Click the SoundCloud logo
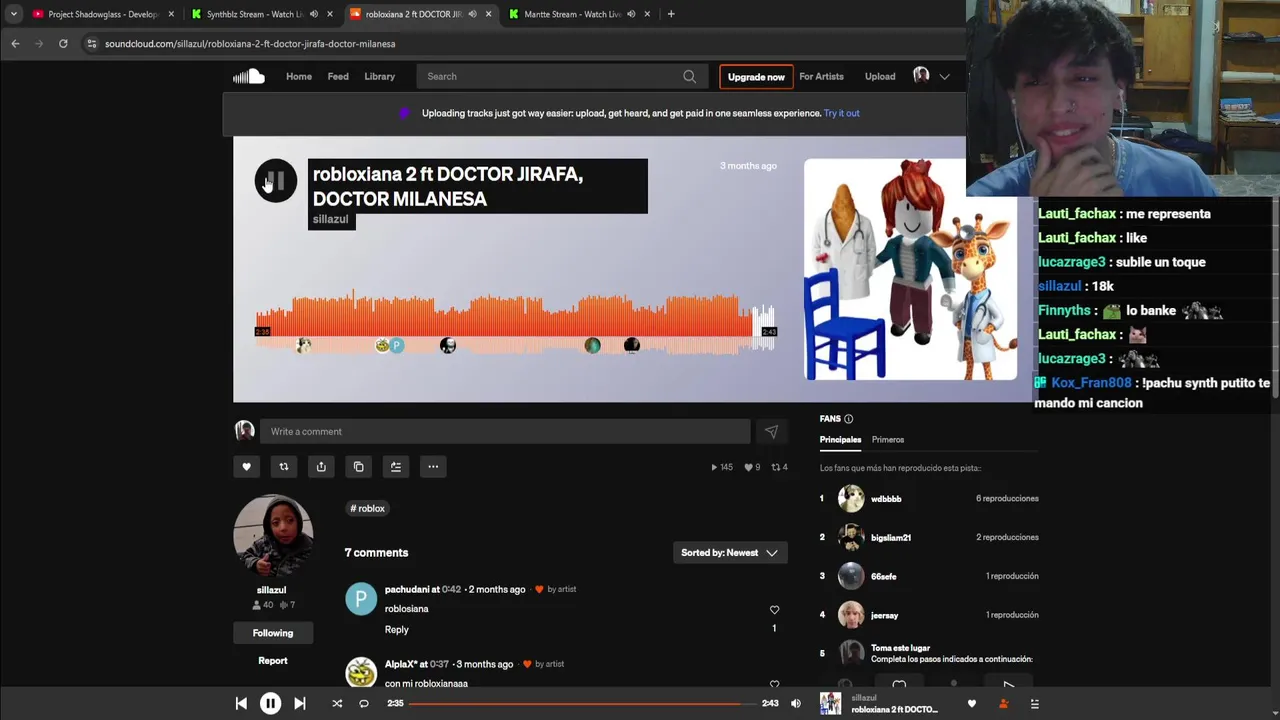The image size is (1280, 720). [249, 76]
